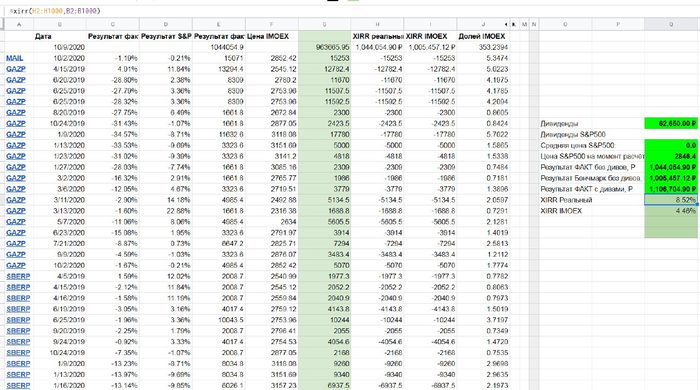Viewport: 700px width, 390px height.
Task: Open the first GAZP ticker link
Action: point(16,69)
